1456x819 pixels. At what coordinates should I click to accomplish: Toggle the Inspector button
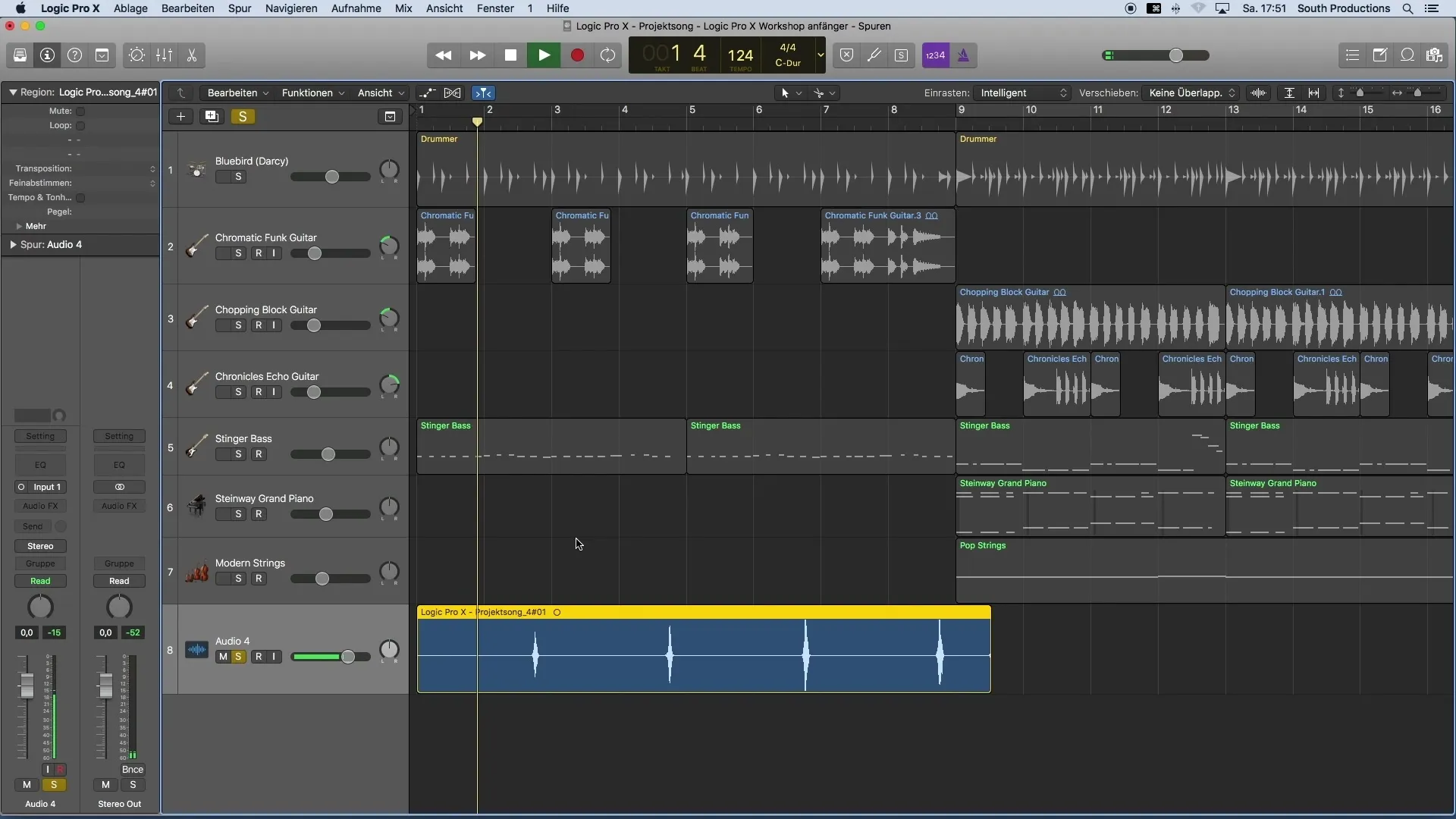[48, 55]
